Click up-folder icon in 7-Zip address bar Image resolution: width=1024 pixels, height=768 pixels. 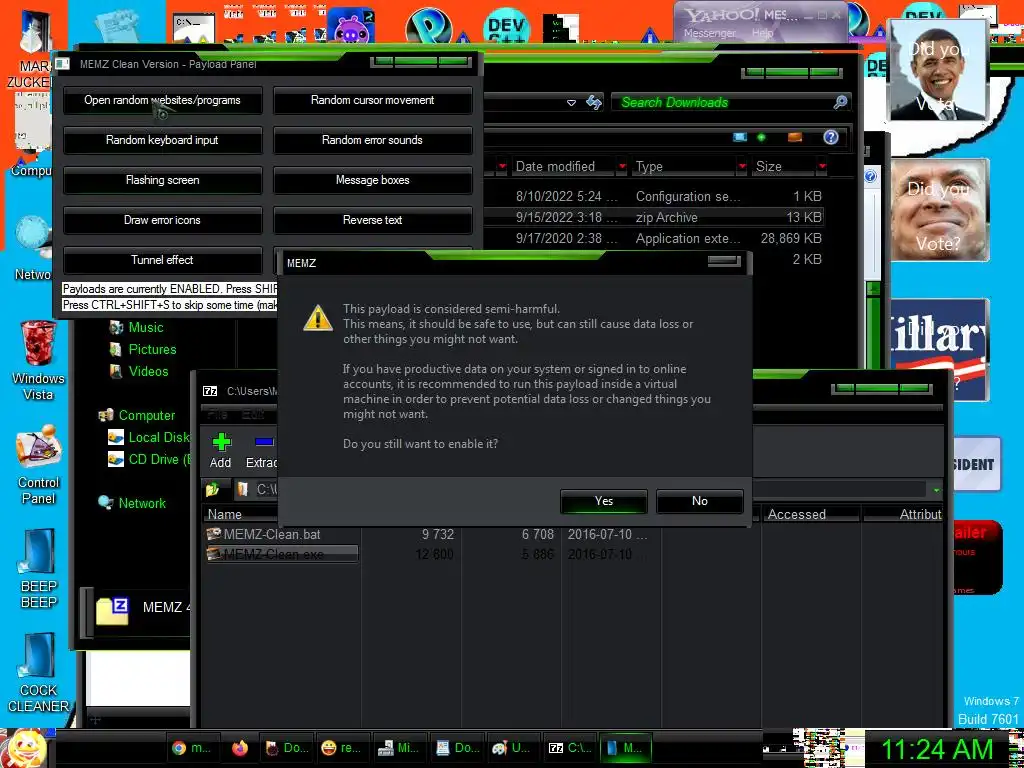[212, 489]
